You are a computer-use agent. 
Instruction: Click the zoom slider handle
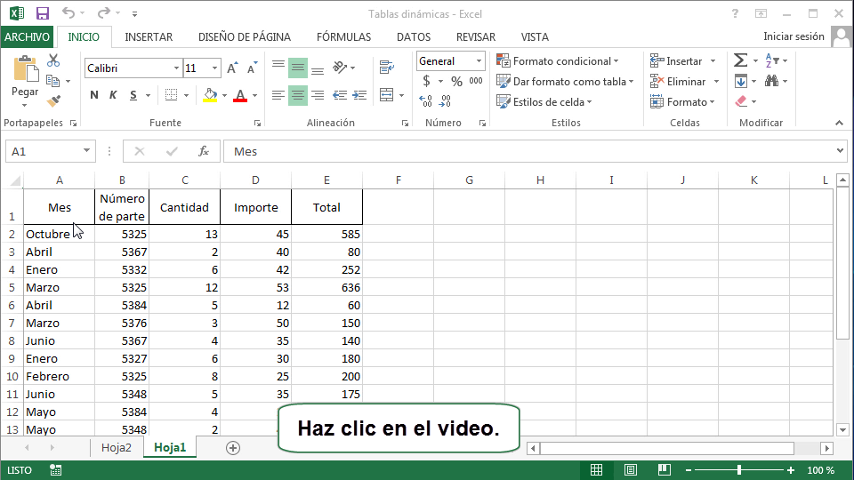click(739, 470)
